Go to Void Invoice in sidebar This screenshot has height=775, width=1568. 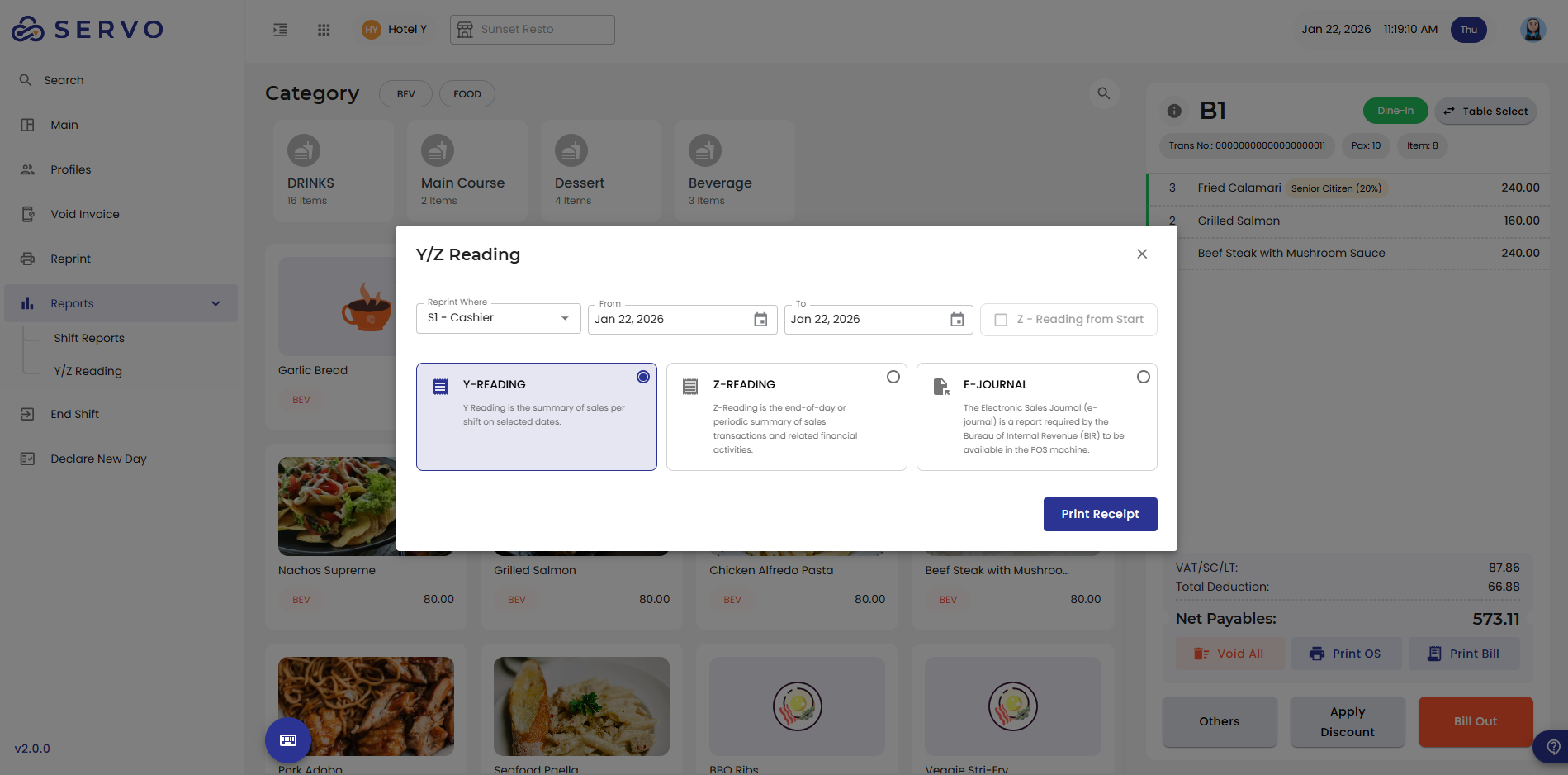click(84, 214)
